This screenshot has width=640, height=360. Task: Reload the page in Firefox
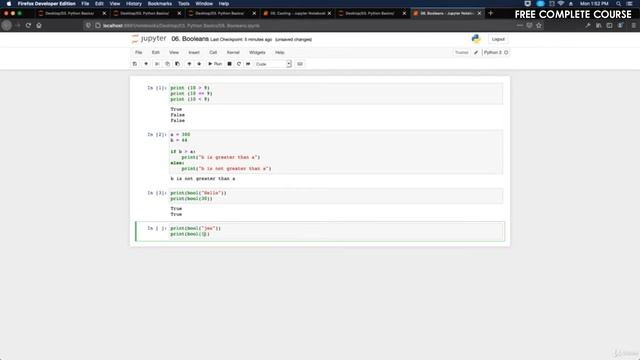point(28,25)
